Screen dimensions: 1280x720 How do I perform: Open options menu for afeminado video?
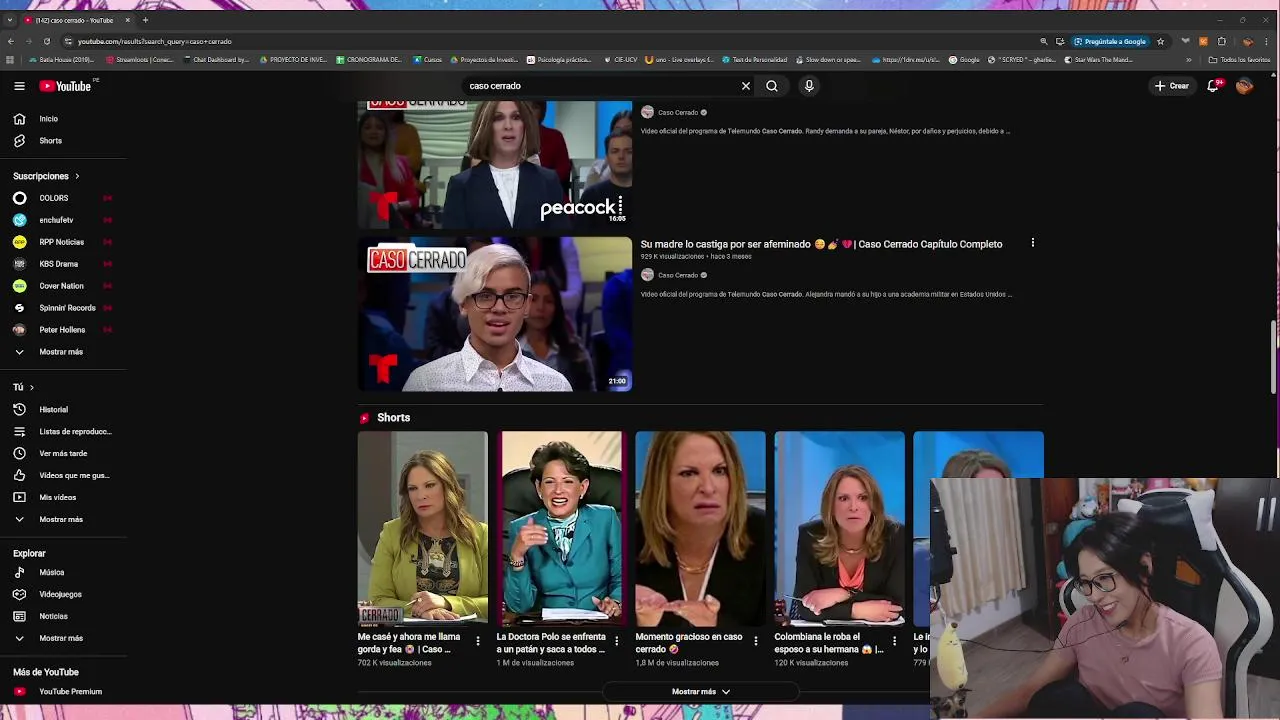(x=1033, y=243)
